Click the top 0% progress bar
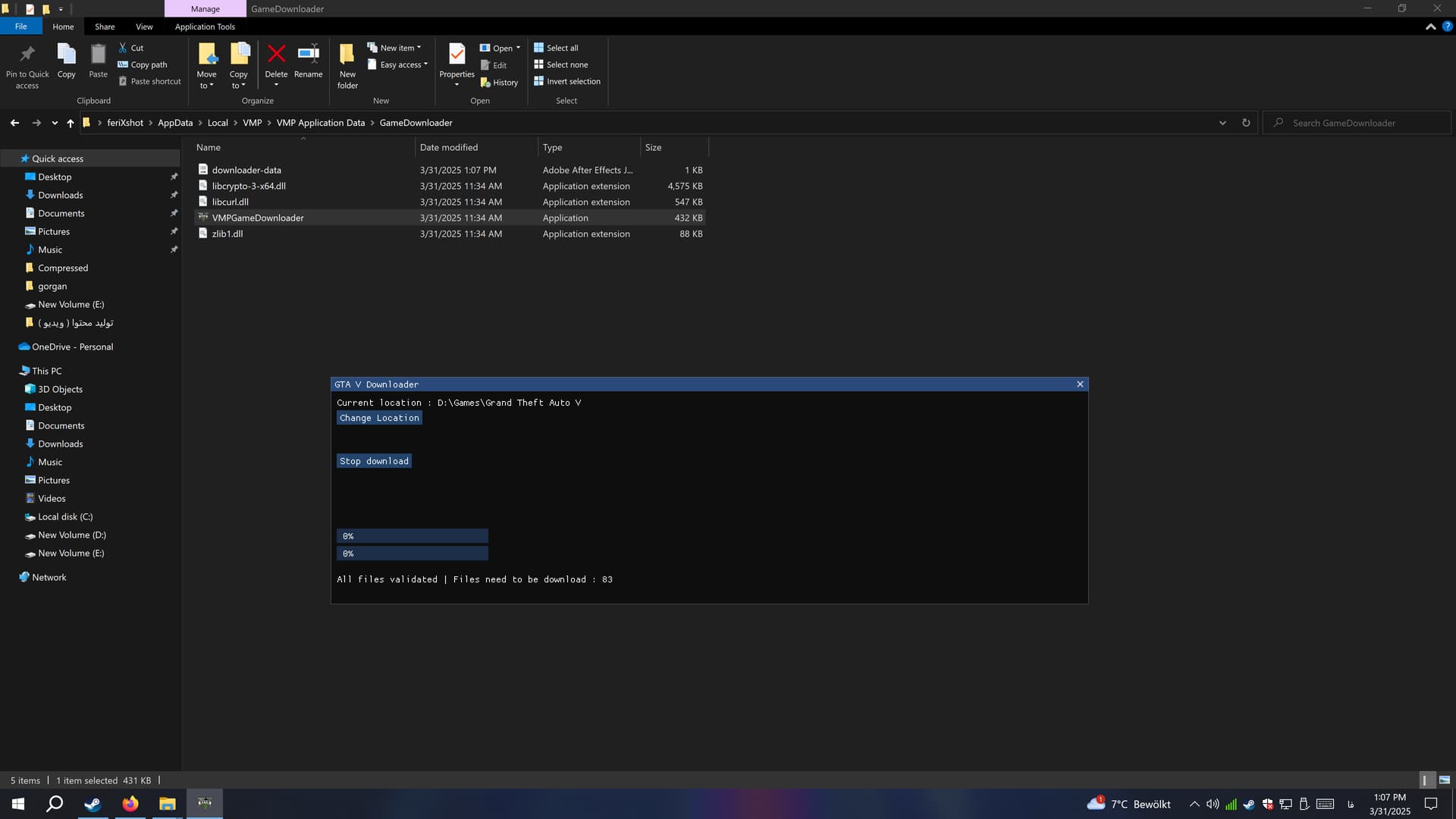The image size is (1456, 819). [413, 536]
